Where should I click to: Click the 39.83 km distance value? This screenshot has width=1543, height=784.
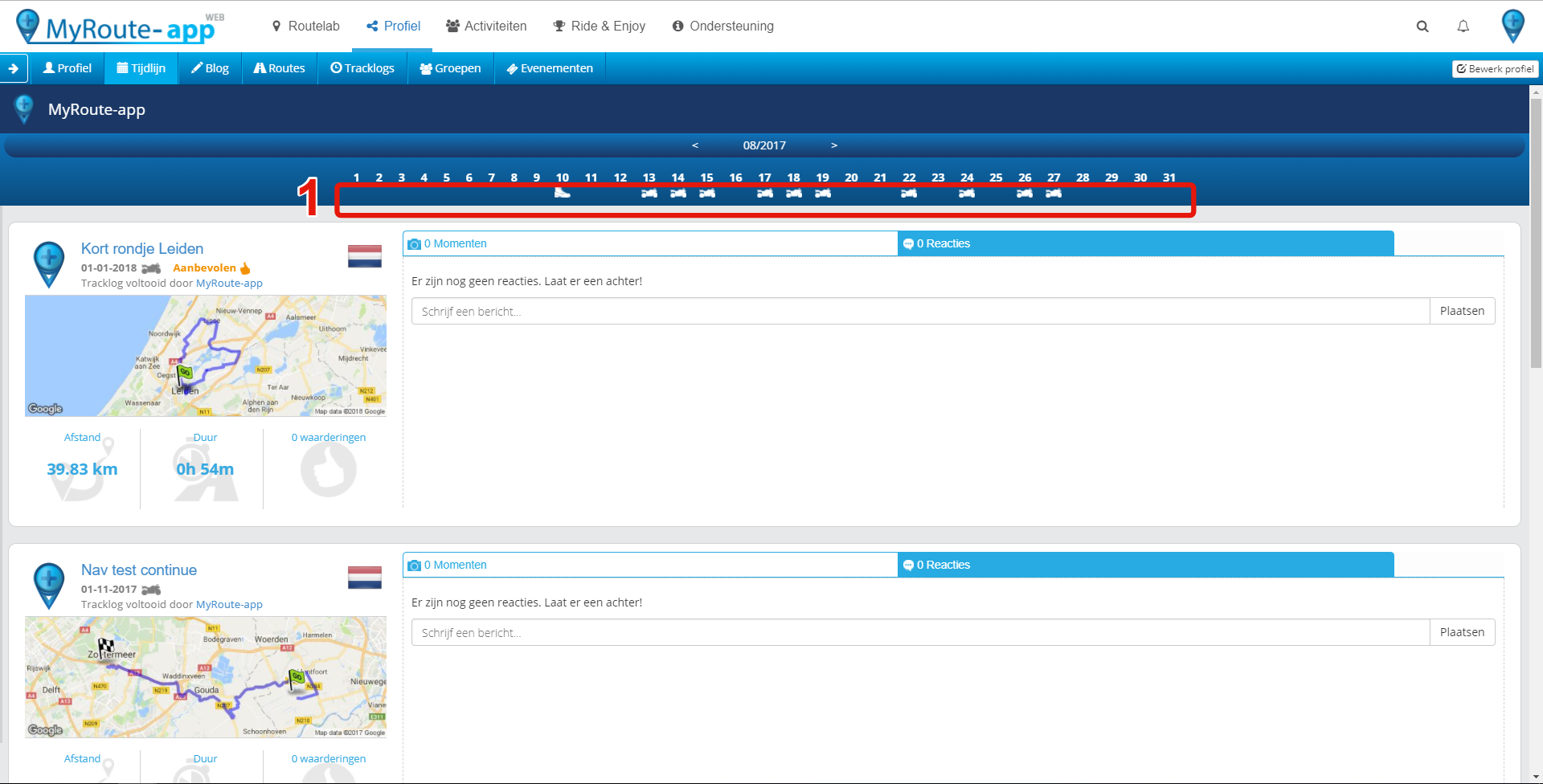pos(82,469)
